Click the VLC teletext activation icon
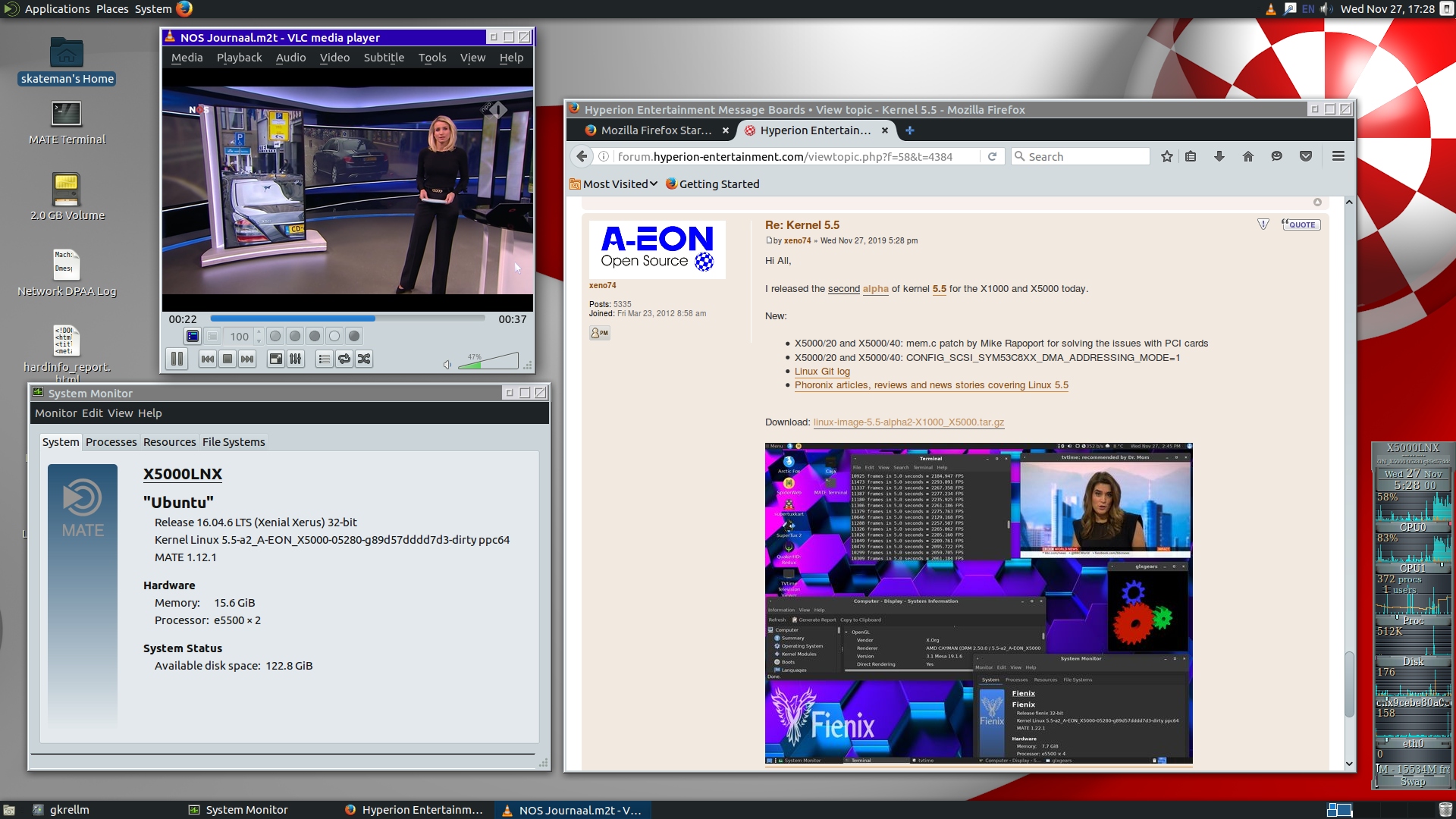Image resolution: width=1456 pixels, height=819 pixels. [x=193, y=336]
